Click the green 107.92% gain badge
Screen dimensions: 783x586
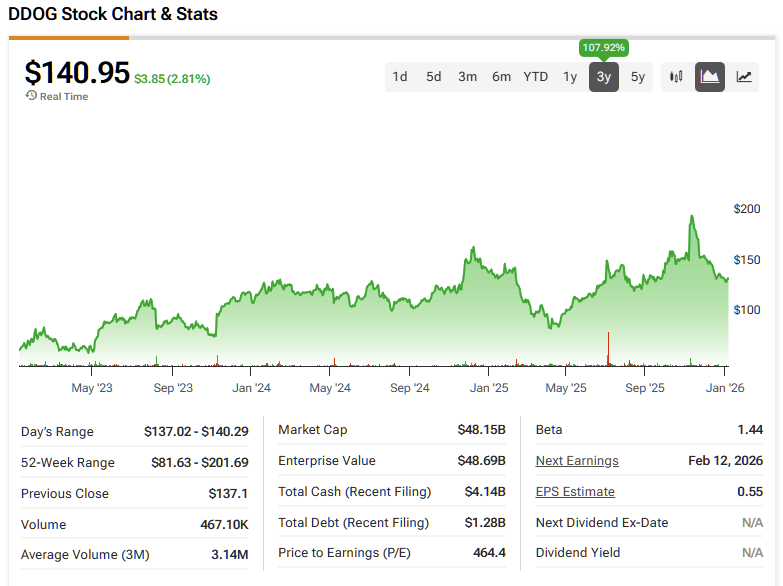(x=603, y=48)
